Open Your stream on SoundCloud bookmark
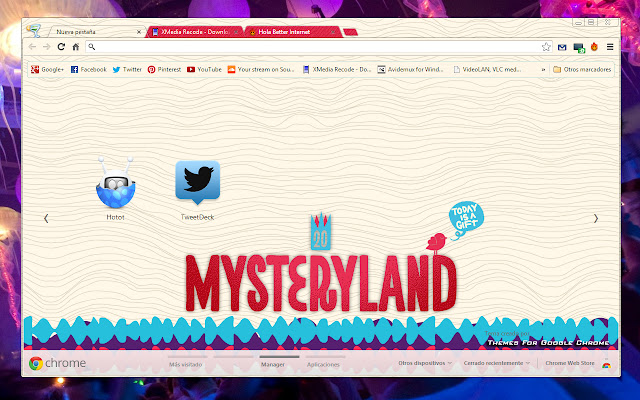The image size is (640, 400). (x=261, y=70)
